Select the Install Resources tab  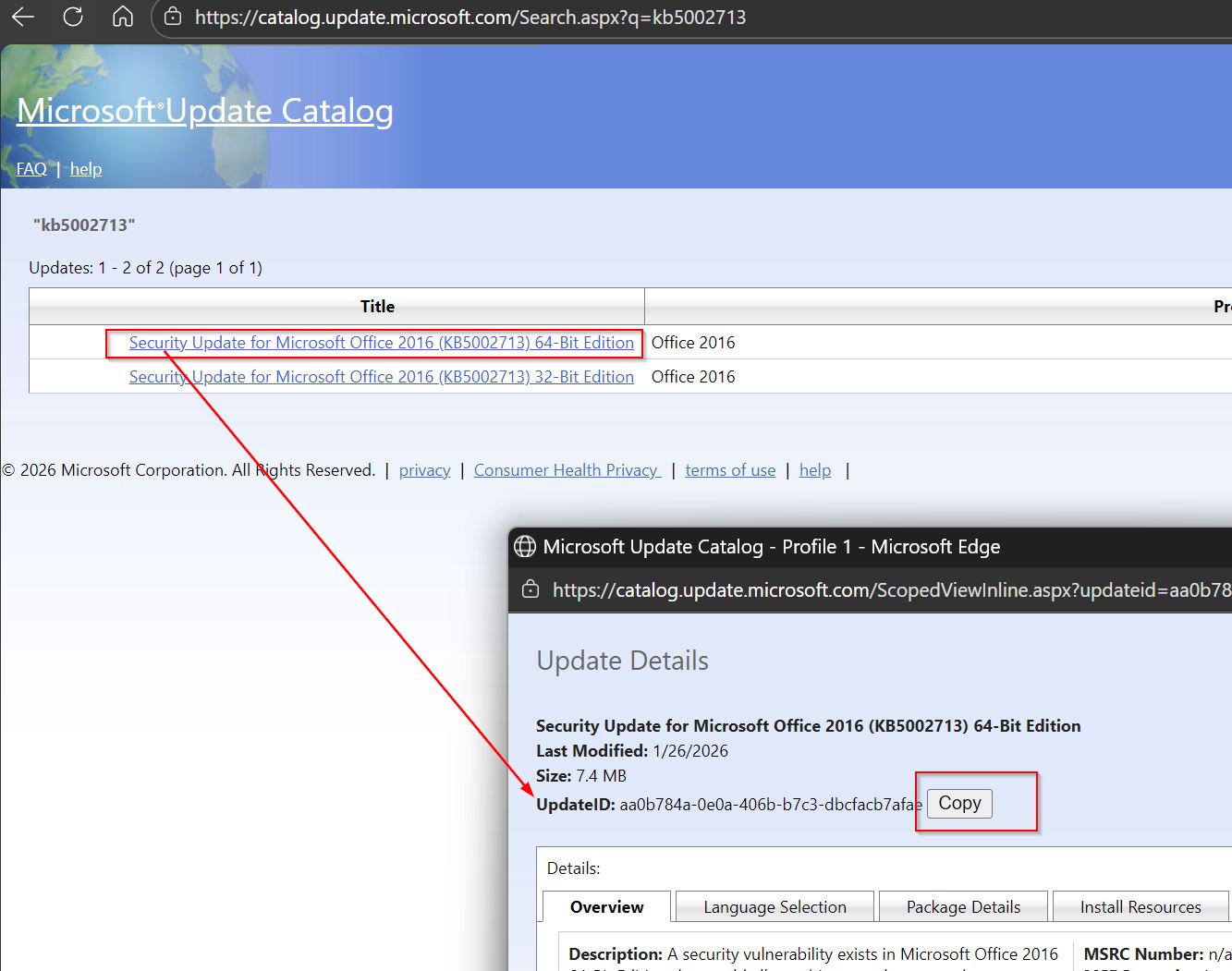(1141, 906)
